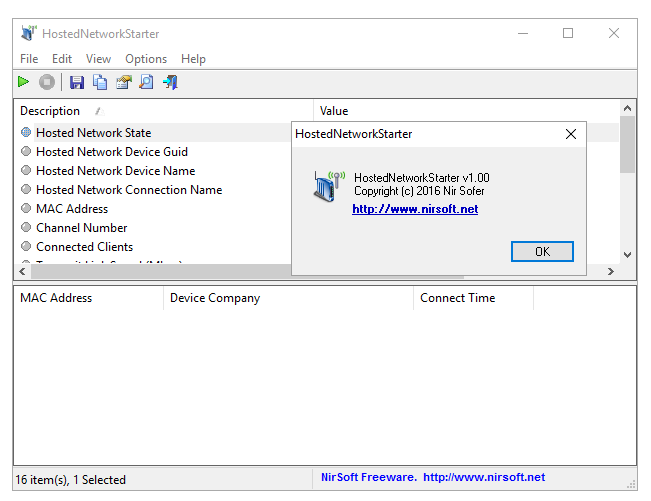The height and width of the screenshot is (501, 651).
Task: Sort by Description column header
Action: pyautogui.click(x=164, y=111)
